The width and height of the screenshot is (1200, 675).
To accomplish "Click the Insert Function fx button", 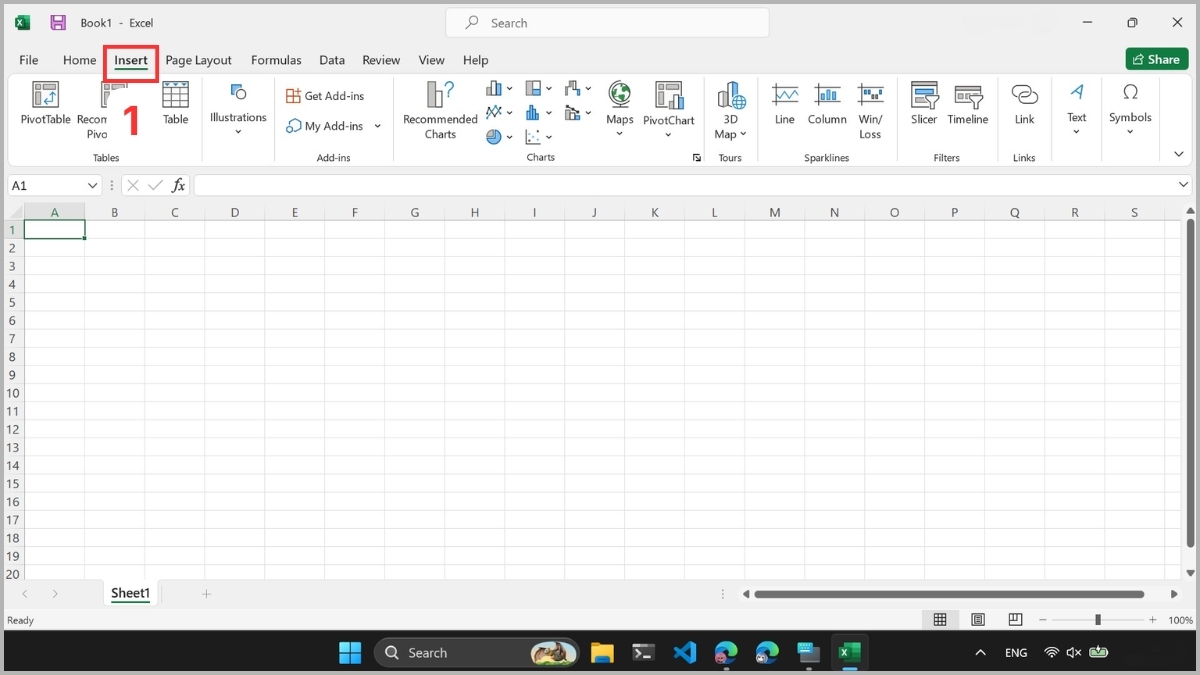I will tap(178, 185).
